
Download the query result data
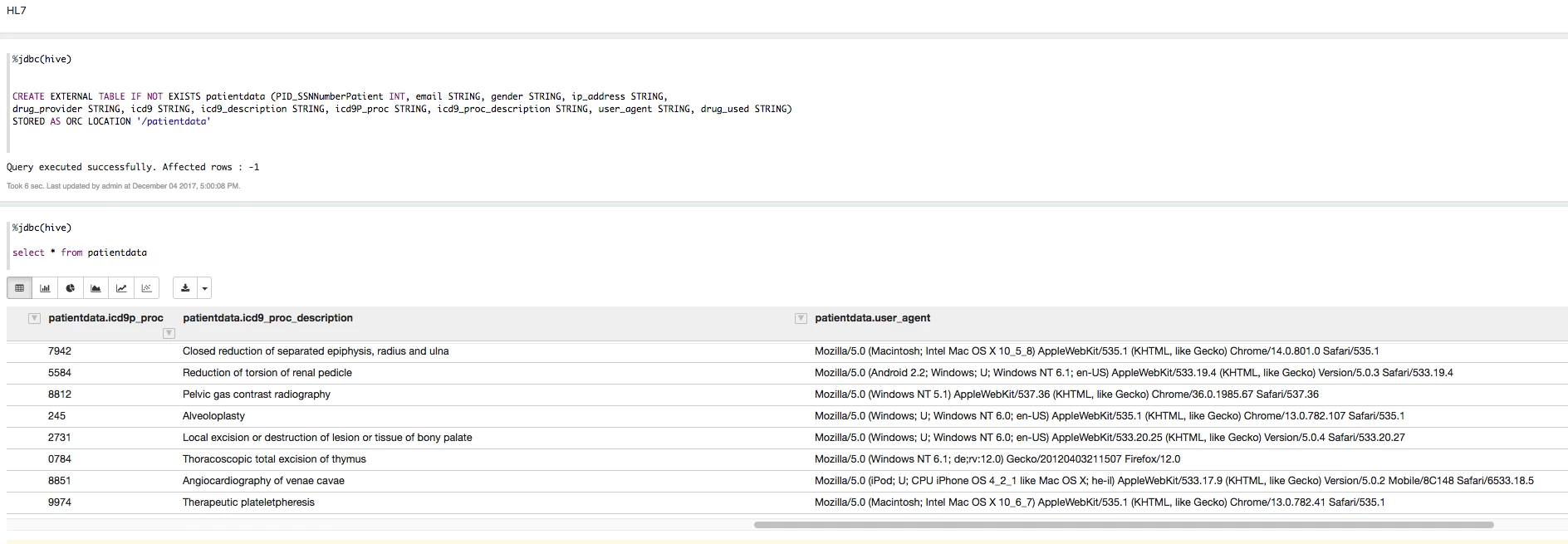185,288
